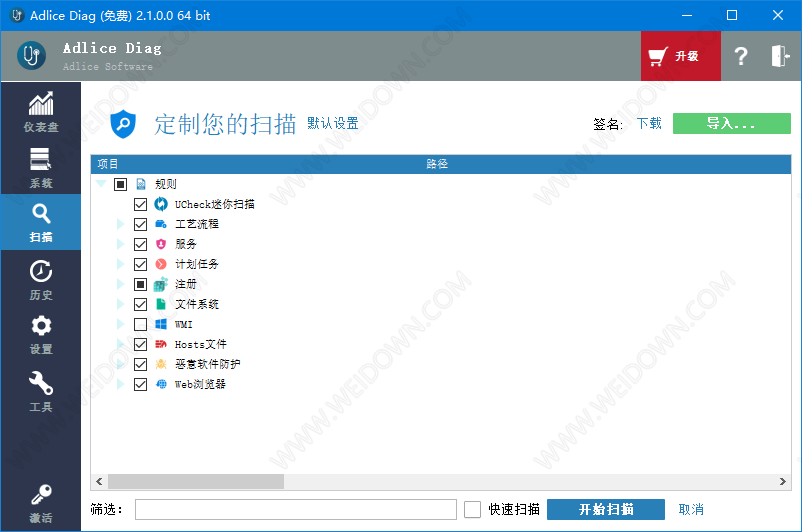Screen dimensions: 802x532
Task: Expand the 计划任务 node
Action: (120, 264)
